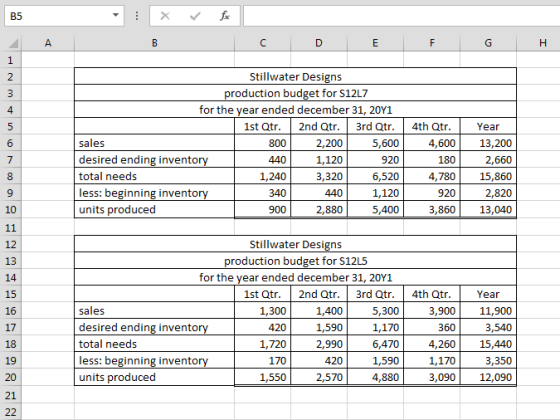The image size is (560, 420).
Task: Select cell with value 2,880
Action: pyautogui.click(x=319, y=209)
